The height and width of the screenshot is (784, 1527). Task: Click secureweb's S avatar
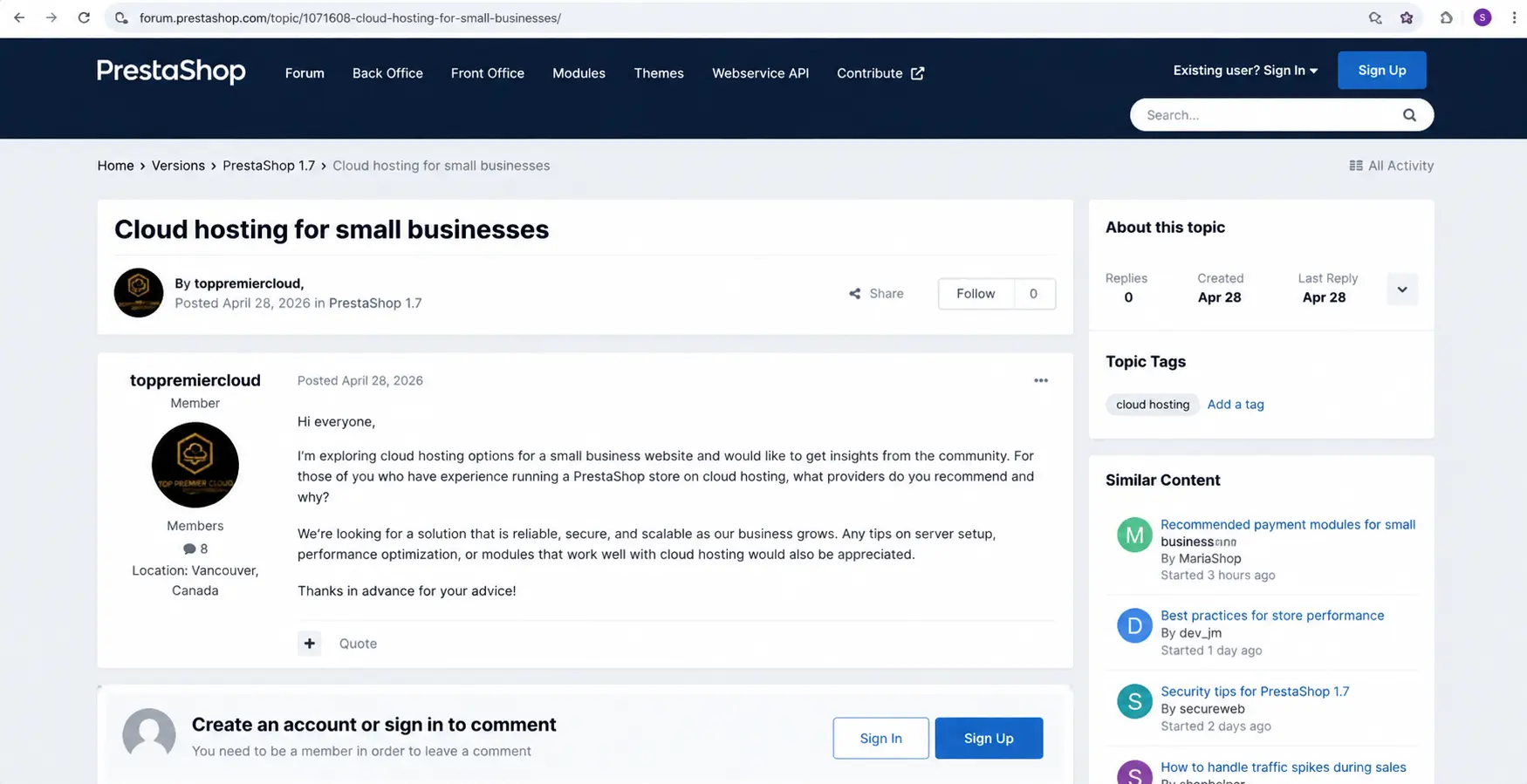1134,701
